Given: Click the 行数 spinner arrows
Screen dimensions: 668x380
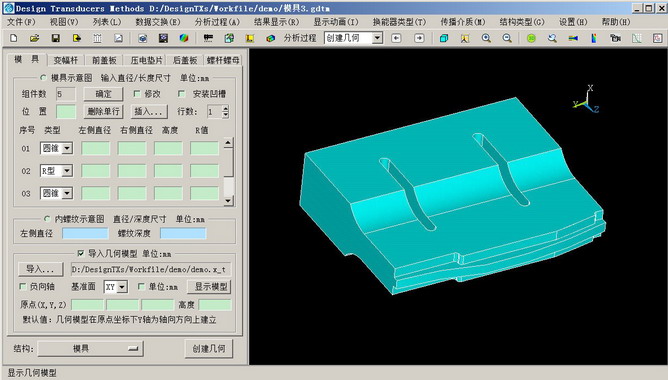Looking at the screenshot, I should tap(225, 112).
